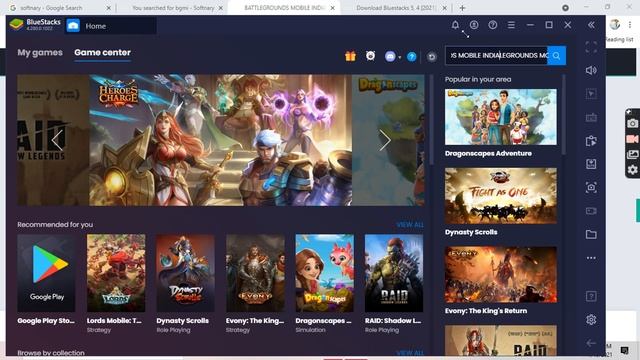Switch to You searched for bgmi browser tab
Viewport: 640px width, 360px height.
pyautogui.click(x=173, y=8)
